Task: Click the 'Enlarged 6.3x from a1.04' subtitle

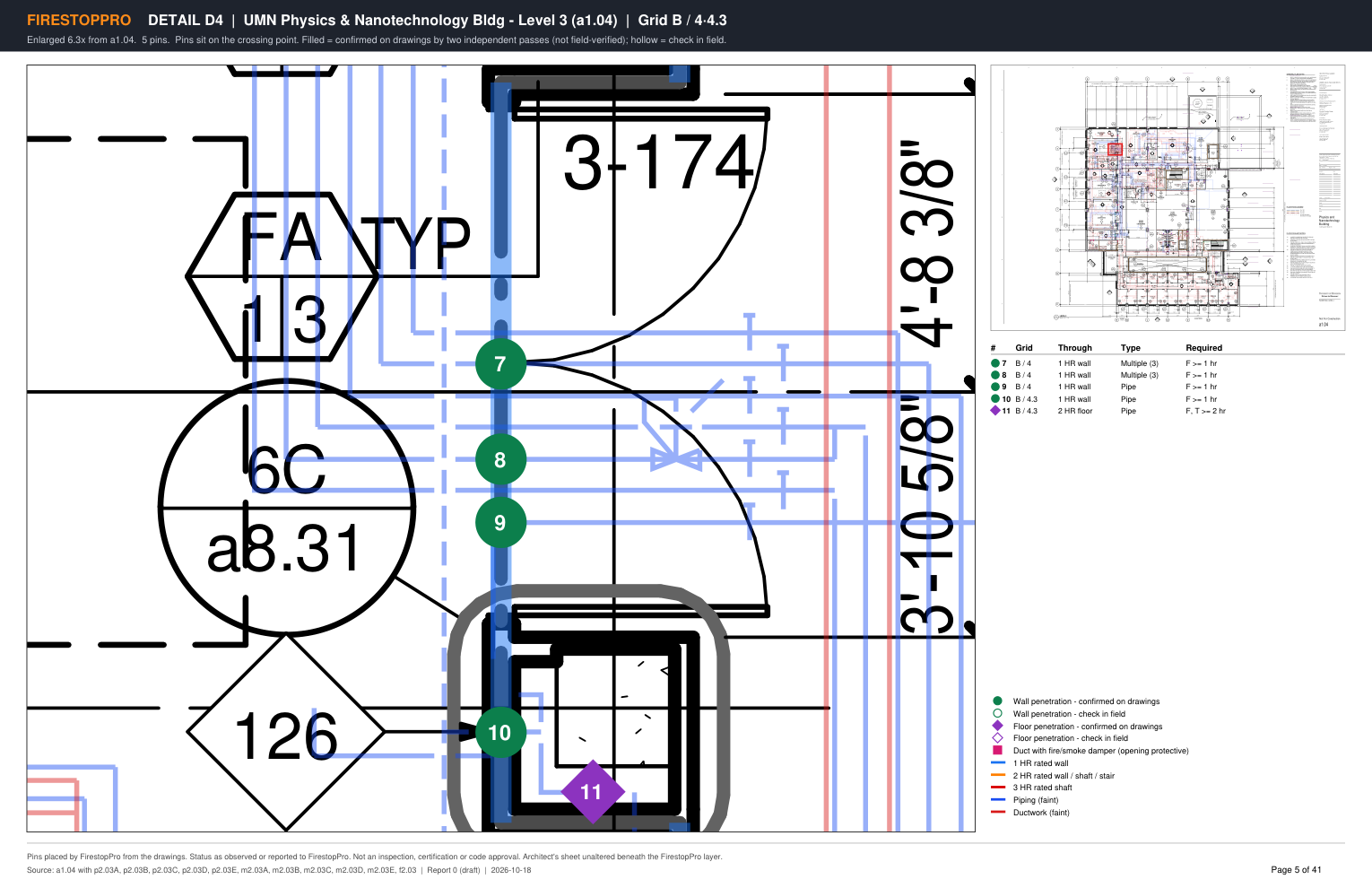Action: click(377, 39)
